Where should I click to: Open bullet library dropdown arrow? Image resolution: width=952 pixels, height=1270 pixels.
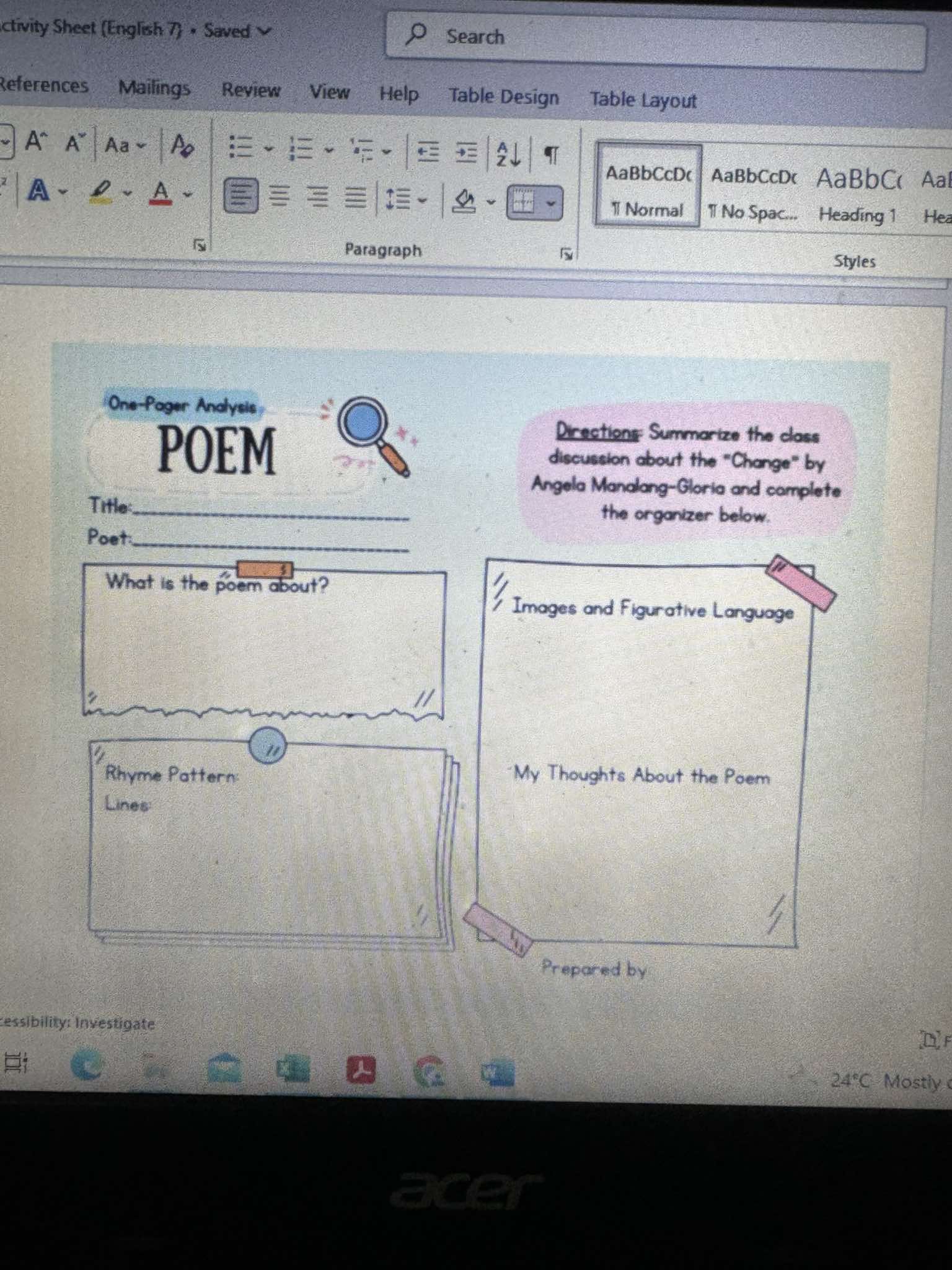(x=268, y=149)
